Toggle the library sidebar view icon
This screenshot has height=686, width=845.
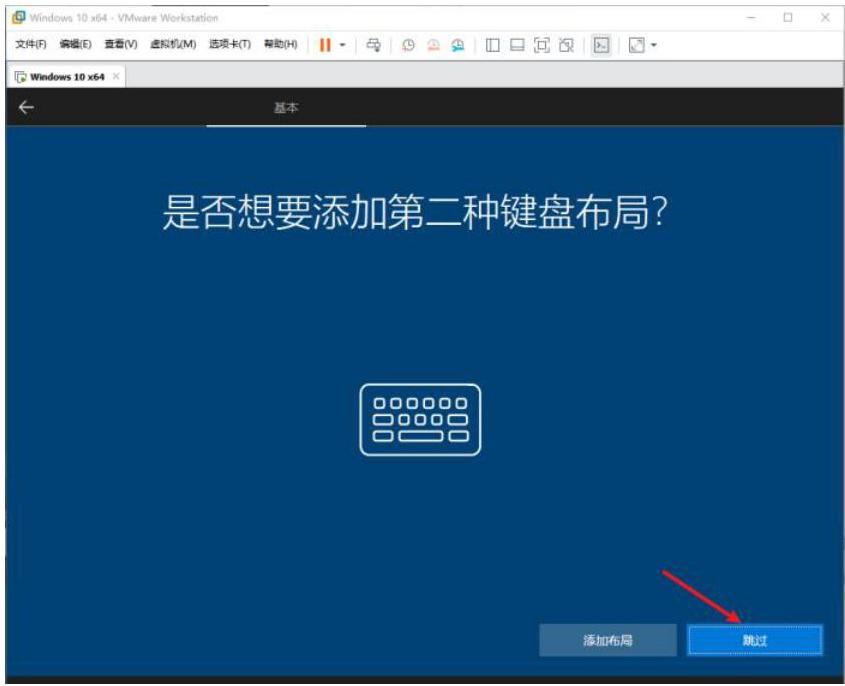point(492,45)
